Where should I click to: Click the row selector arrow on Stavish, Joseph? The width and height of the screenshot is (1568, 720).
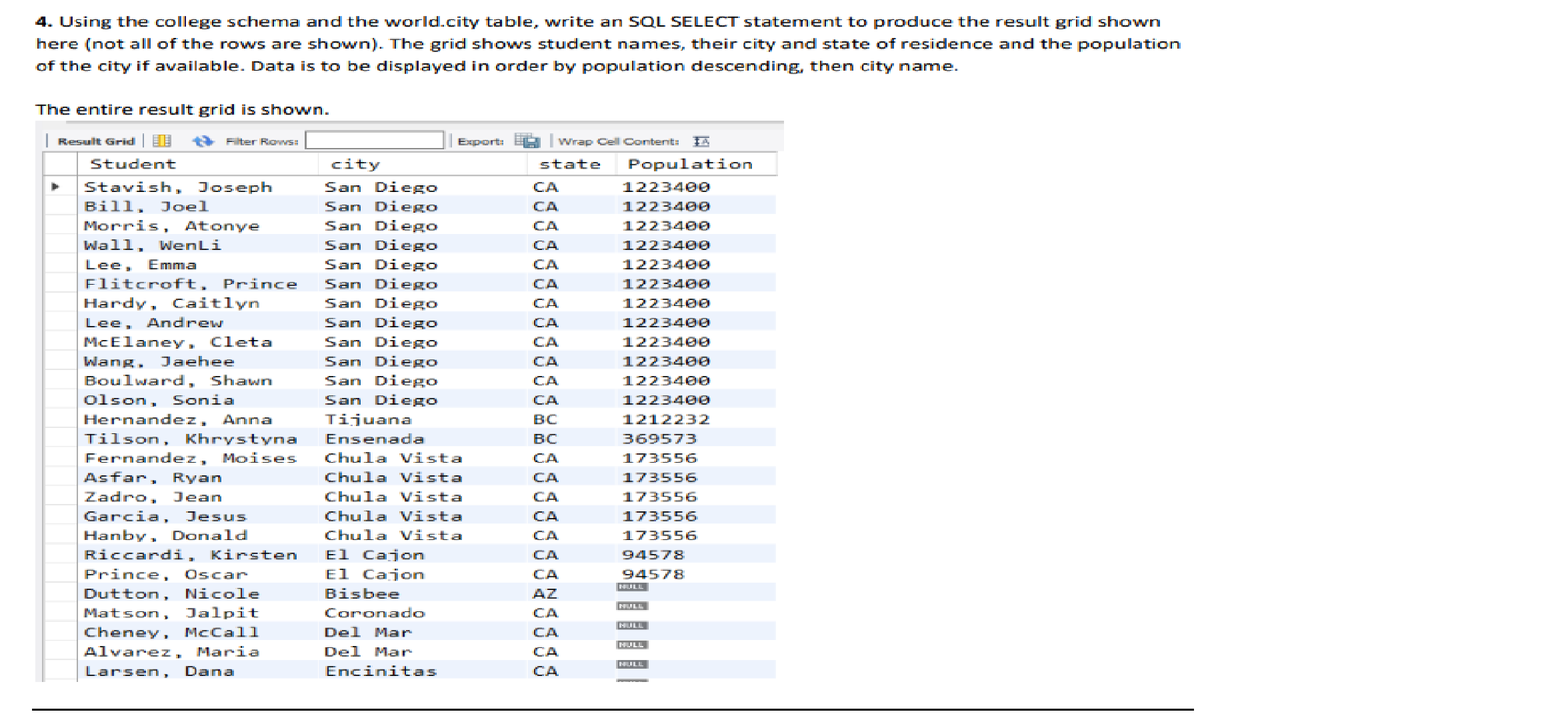(x=55, y=187)
